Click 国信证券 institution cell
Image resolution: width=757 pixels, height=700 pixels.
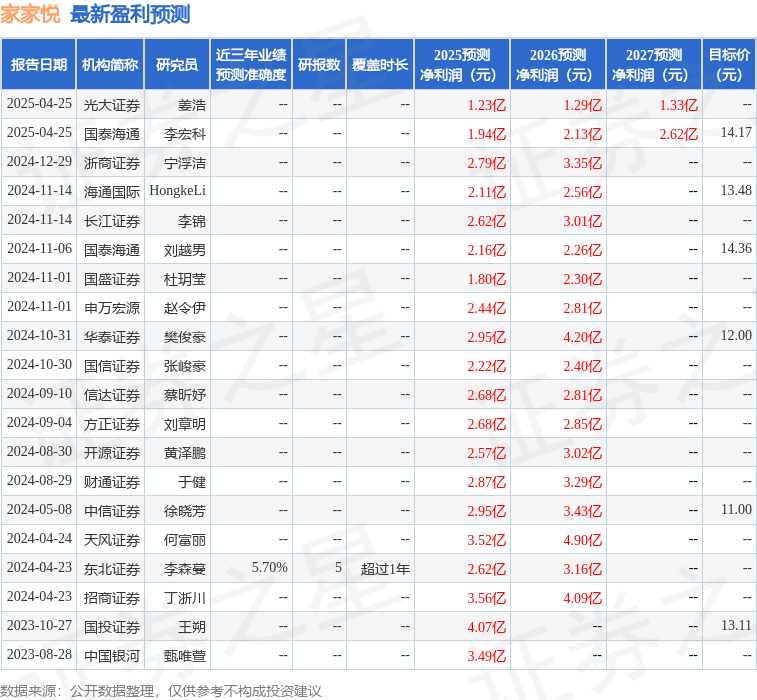pyautogui.click(x=112, y=366)
